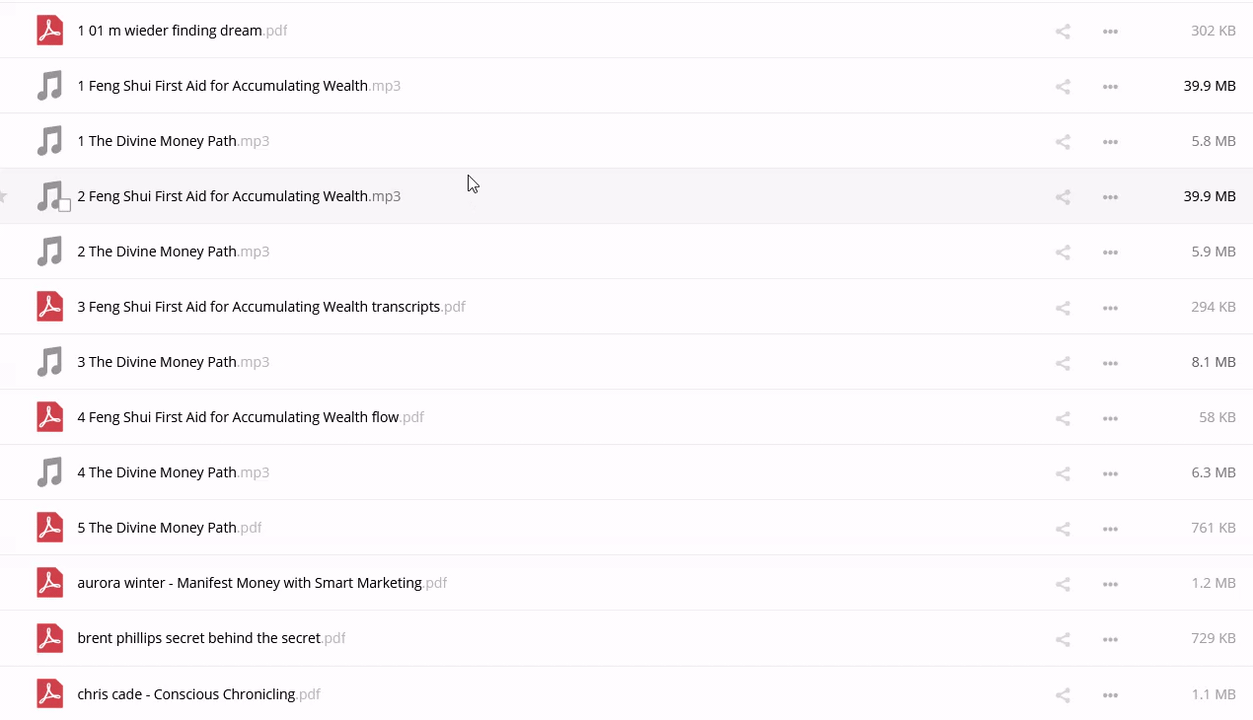
Task: Share 4 Feng Shui First Aid flow.pdf
Action: tap(1062, 419)
